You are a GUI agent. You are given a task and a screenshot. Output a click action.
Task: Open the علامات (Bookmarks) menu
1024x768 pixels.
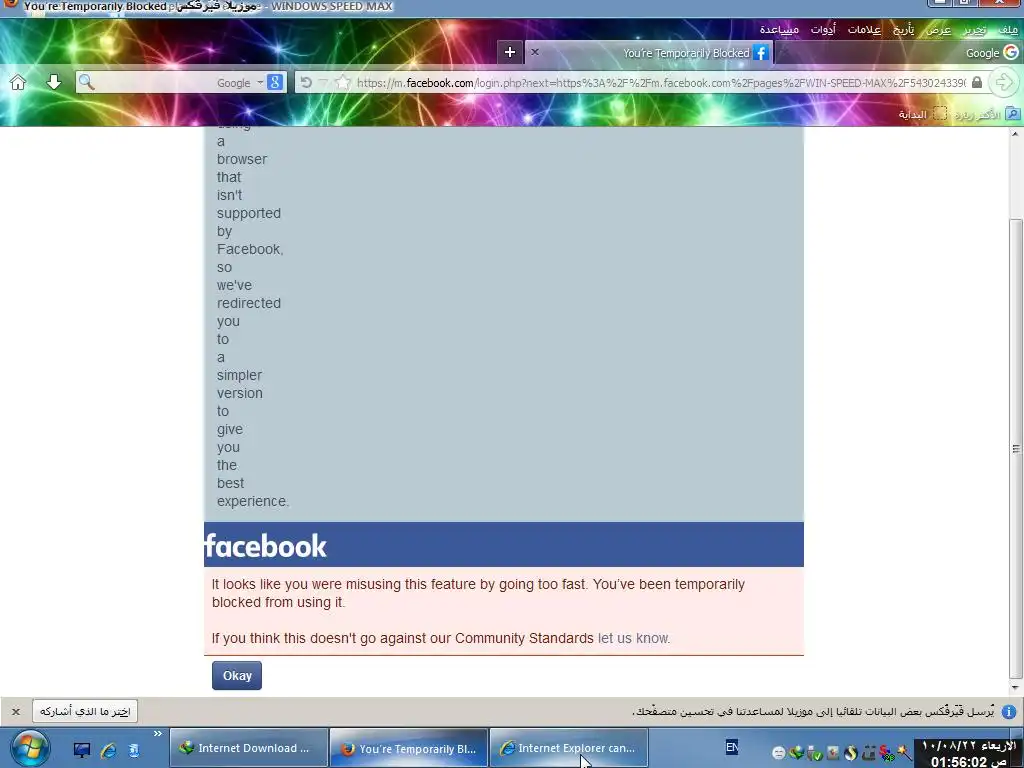(864, 29)
